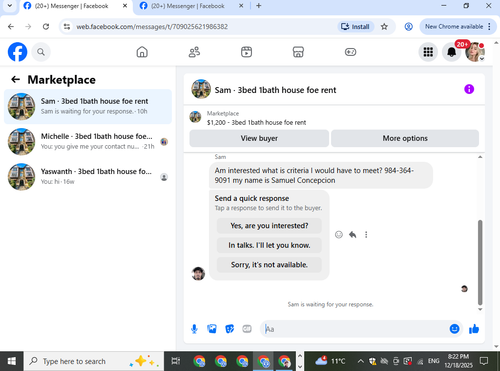This screenshot has width=500, height=371.
Task: Open the Friends icon in top navigation
Action: 194,52
